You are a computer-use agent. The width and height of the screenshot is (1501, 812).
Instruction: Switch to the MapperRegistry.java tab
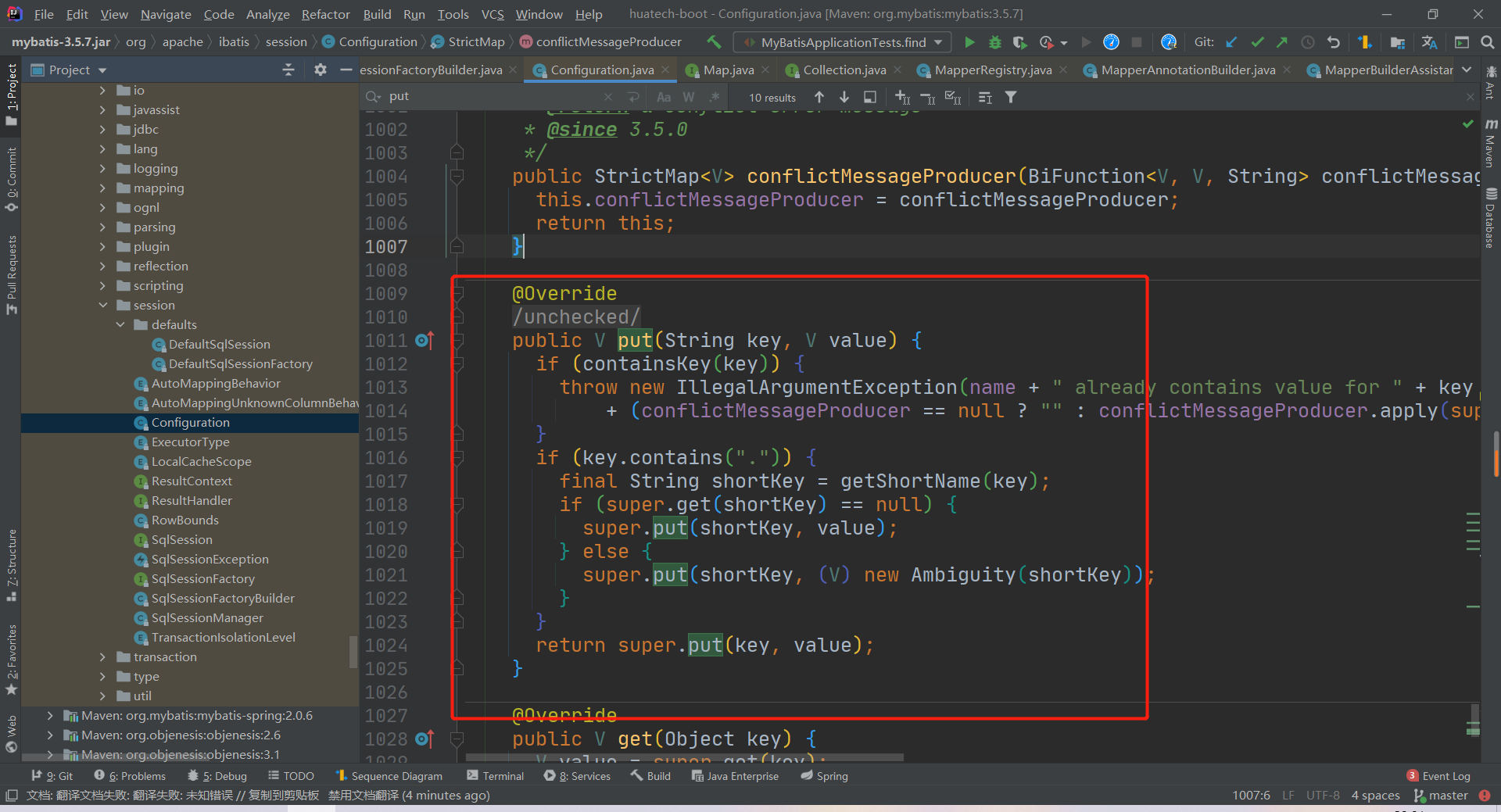[992, 70]
